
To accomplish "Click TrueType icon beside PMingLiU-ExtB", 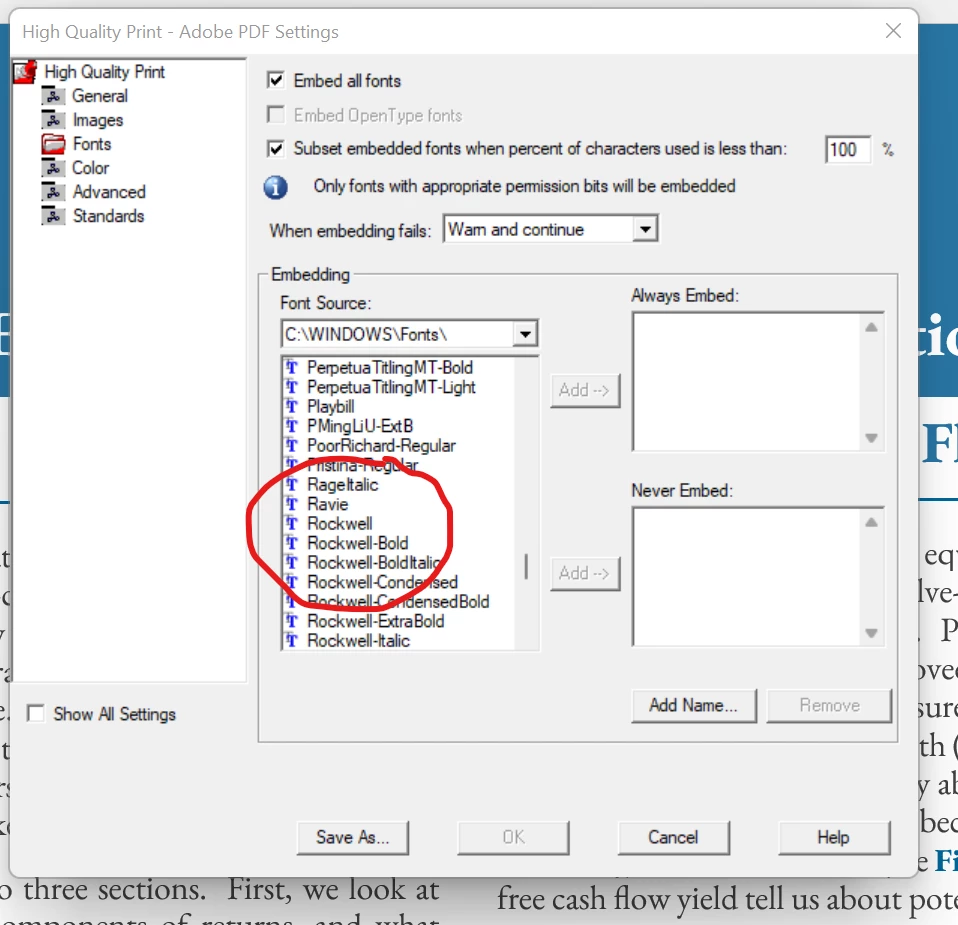I will click(x=292, y=426).
